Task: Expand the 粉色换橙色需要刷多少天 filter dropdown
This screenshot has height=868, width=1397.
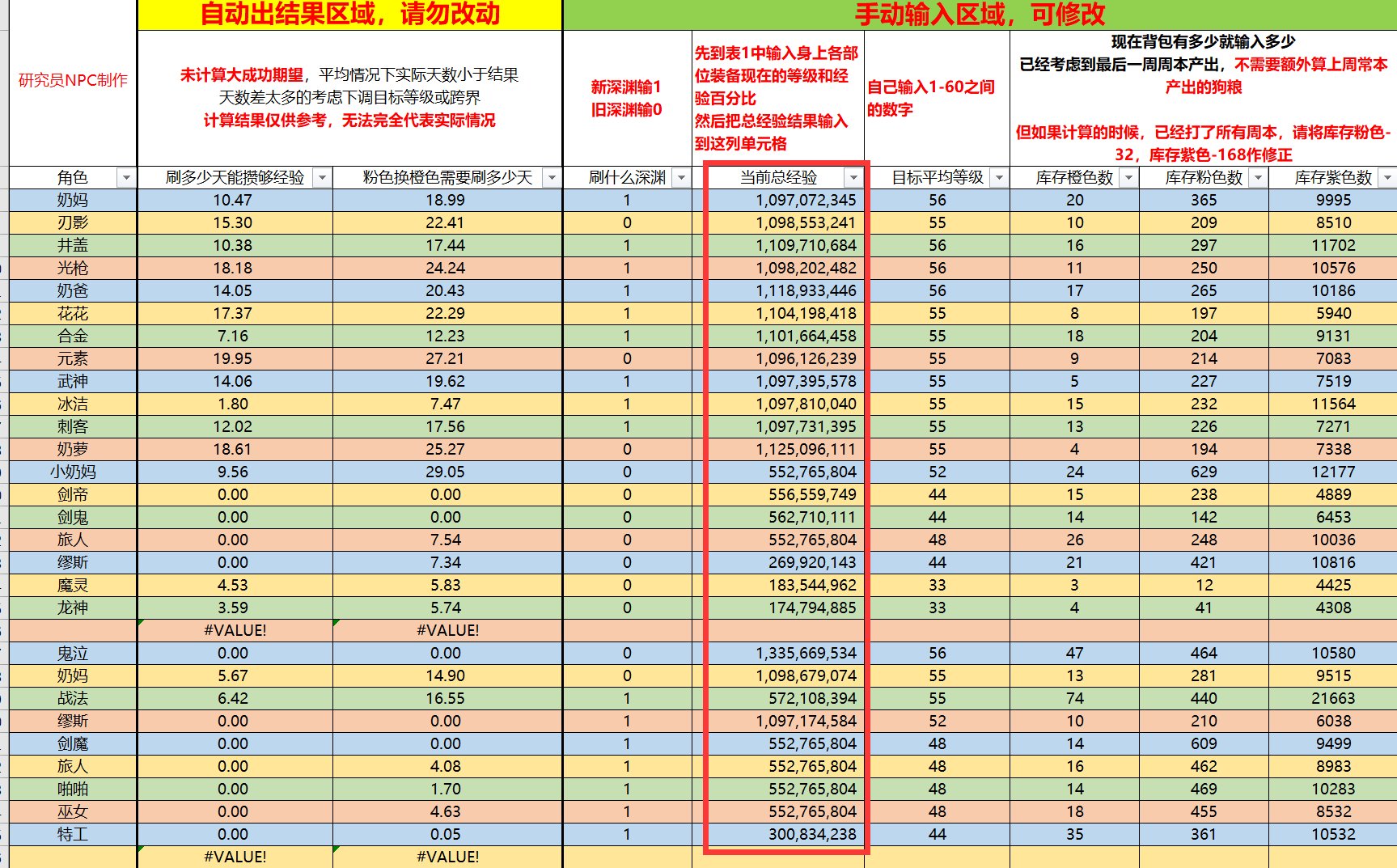Action: 552,178
